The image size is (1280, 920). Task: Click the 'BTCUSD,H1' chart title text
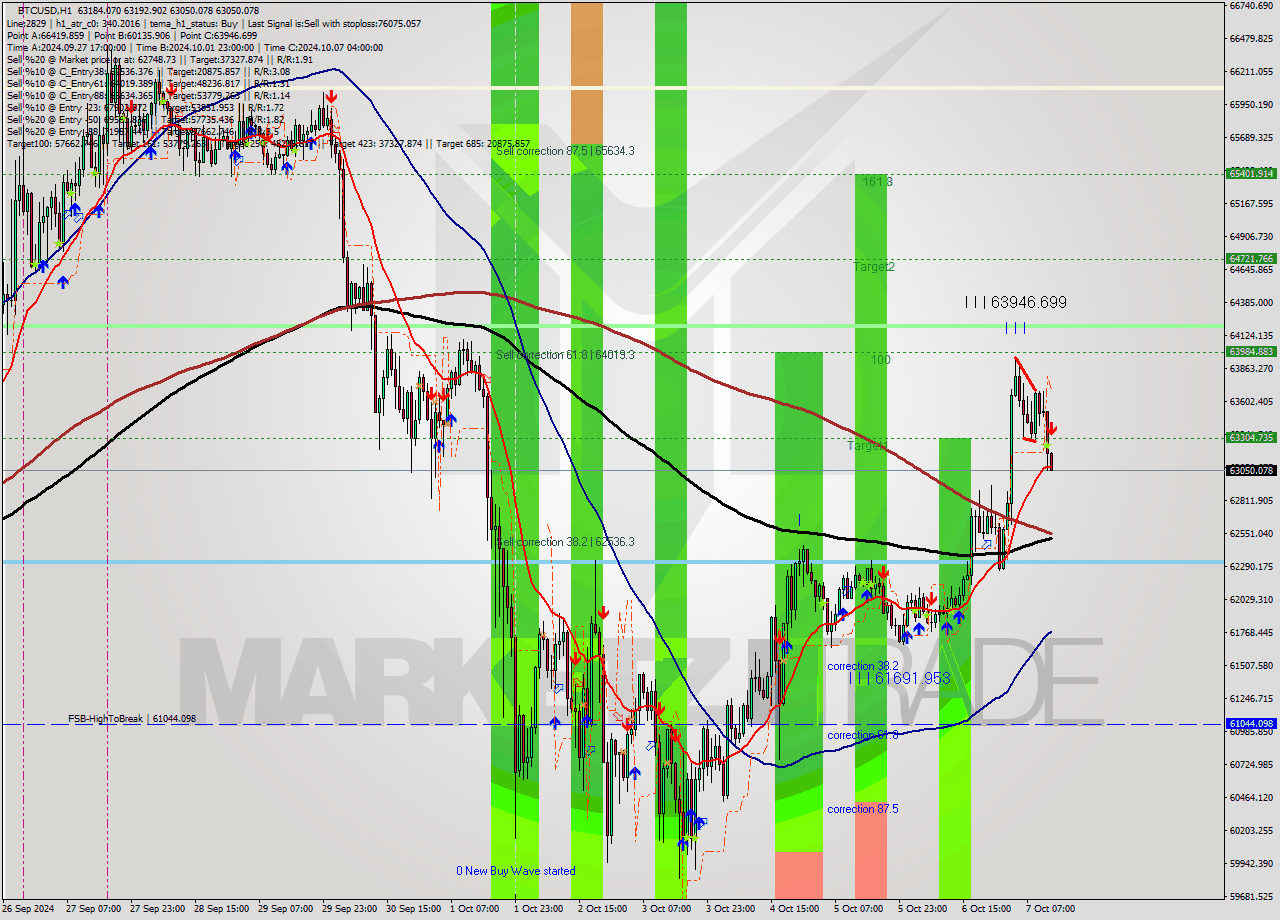44,10
